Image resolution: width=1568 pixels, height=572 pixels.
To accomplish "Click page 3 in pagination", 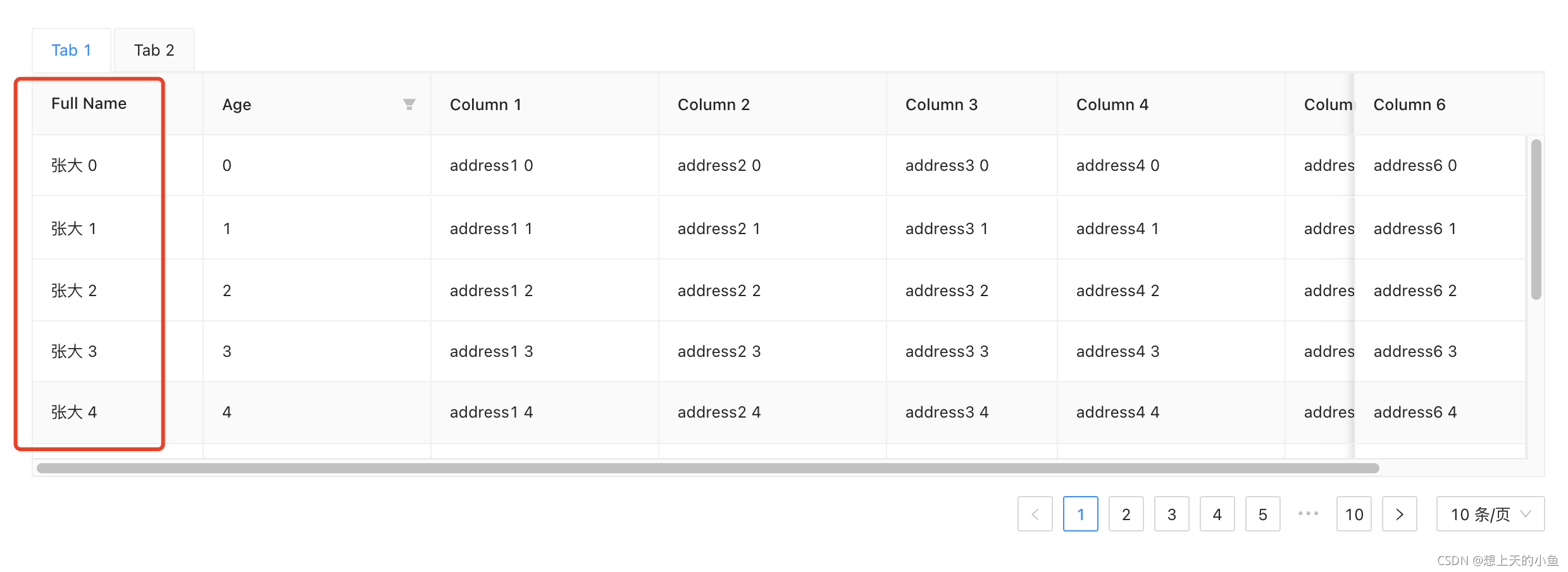I will click(x=1171, y=514).
